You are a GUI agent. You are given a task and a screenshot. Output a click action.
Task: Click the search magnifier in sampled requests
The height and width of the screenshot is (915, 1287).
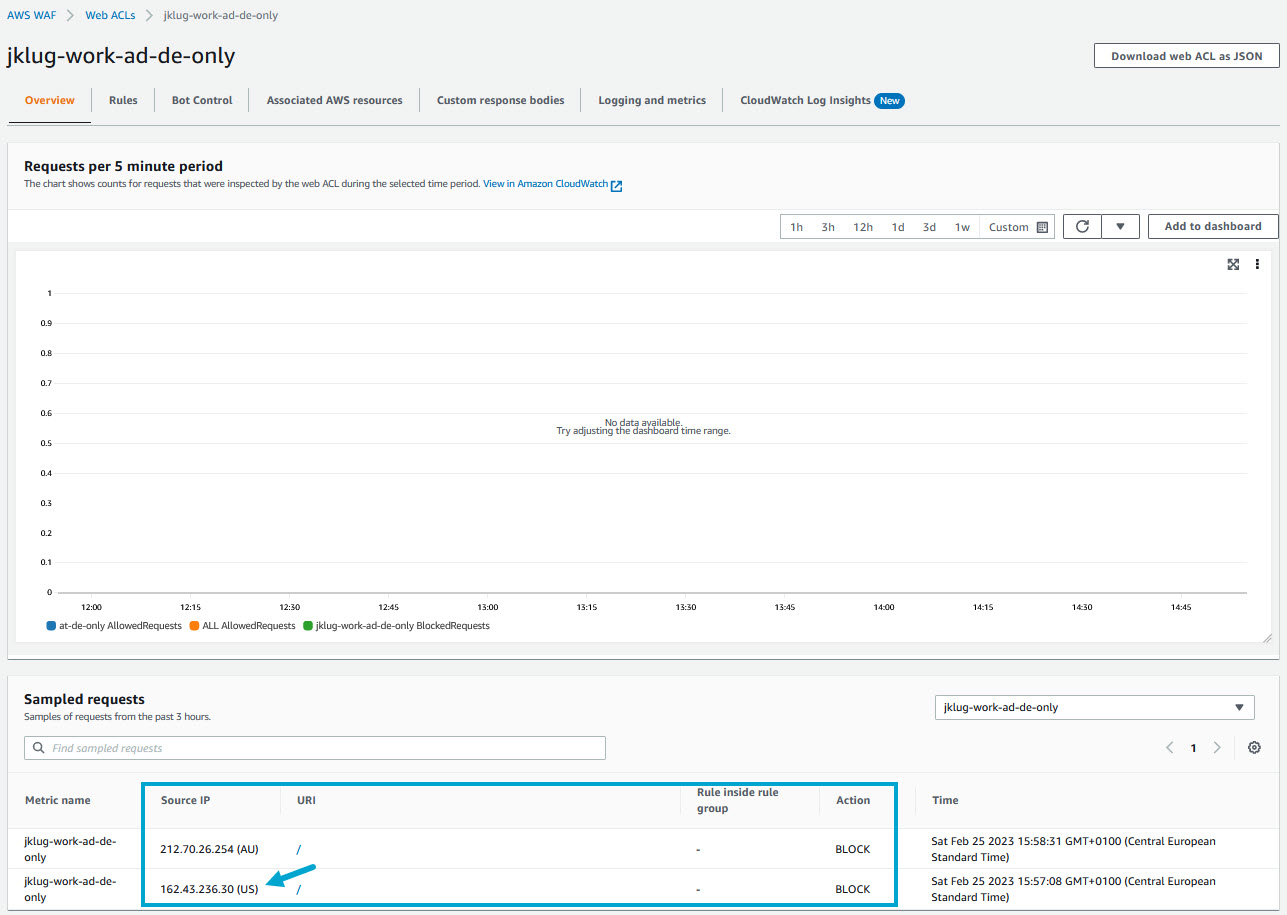pyautogui.click(x=37, y=747)
